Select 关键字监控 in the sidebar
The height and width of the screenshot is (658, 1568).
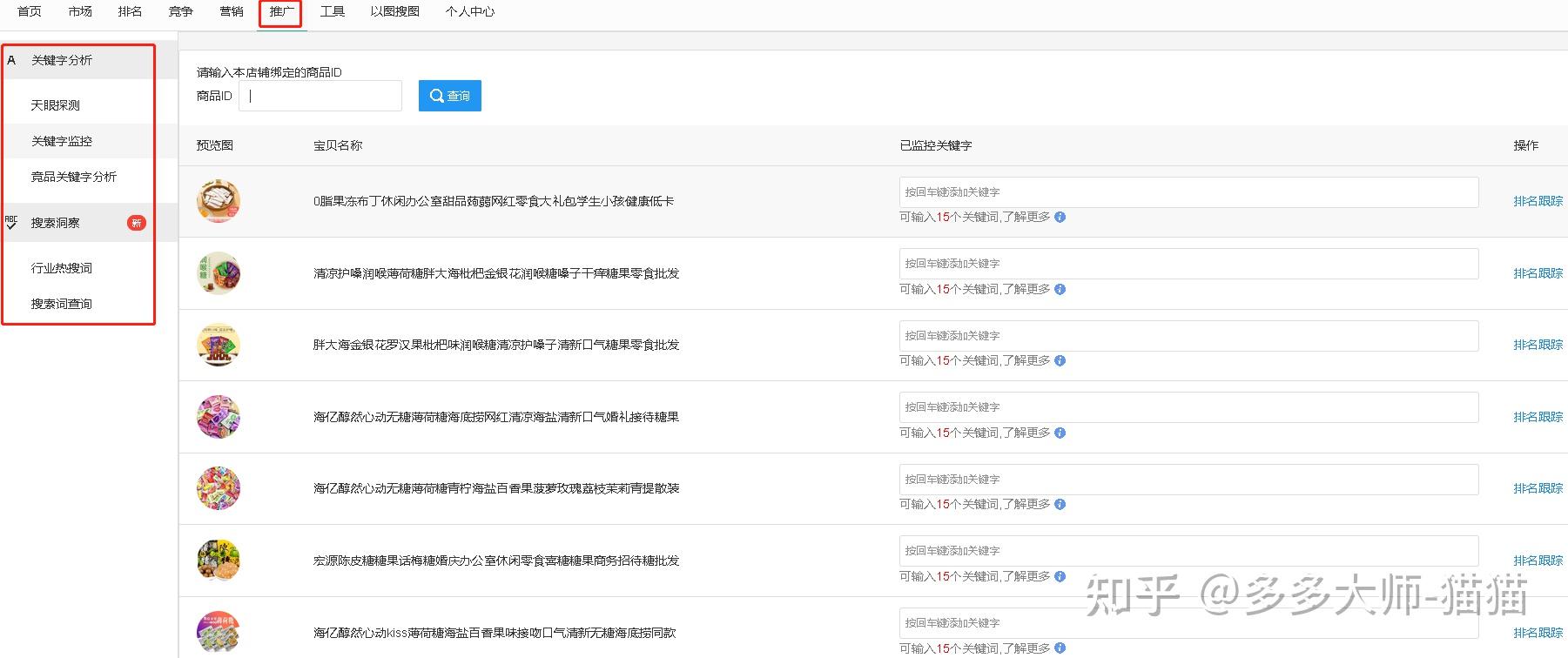(x=62, y=141)
